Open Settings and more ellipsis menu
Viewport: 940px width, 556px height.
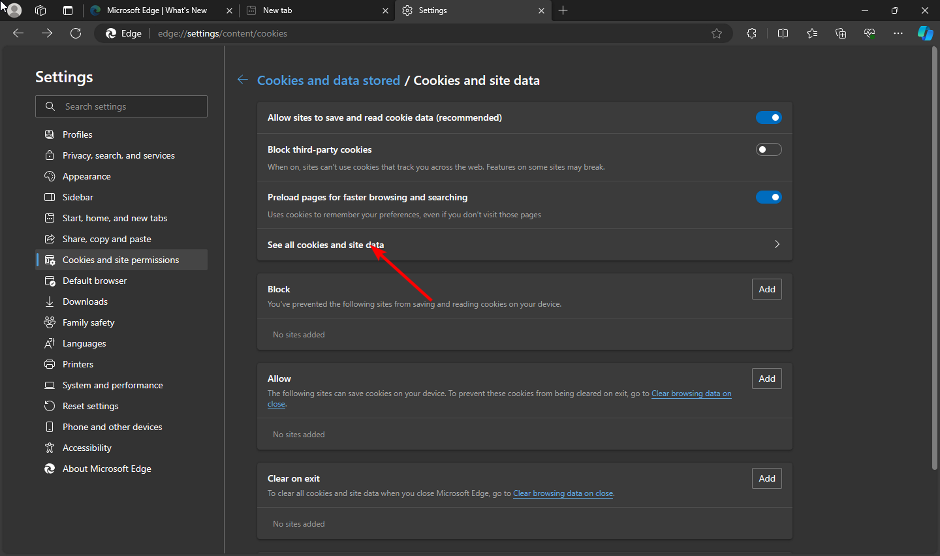897,34
